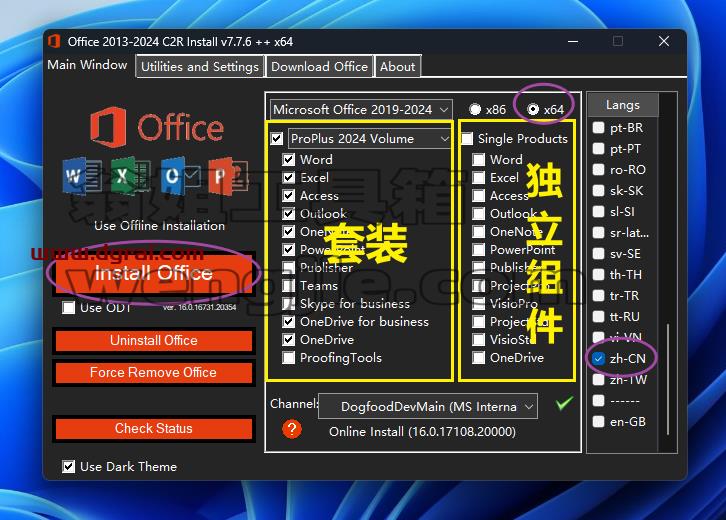Open the Microsoft Office 2019-2024 version dropdown

(x=361, y=110)
